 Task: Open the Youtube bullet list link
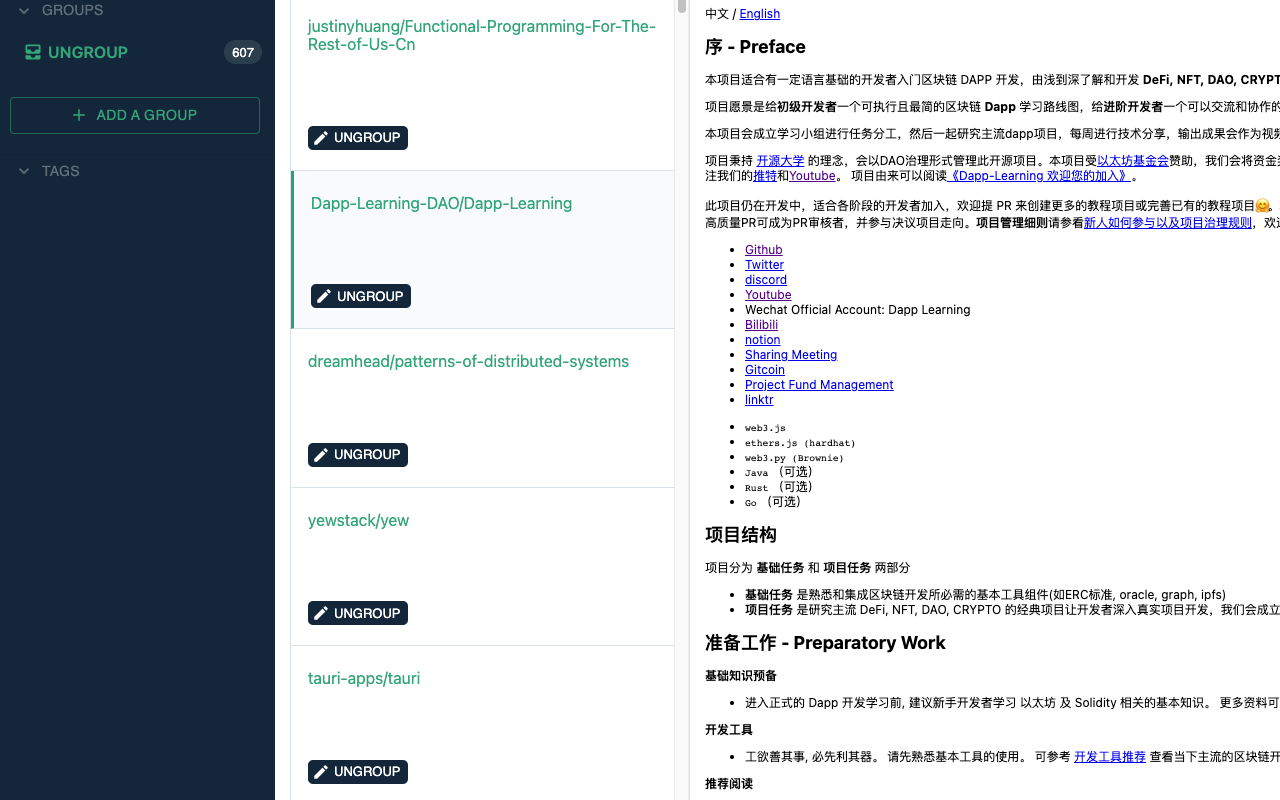768,295
